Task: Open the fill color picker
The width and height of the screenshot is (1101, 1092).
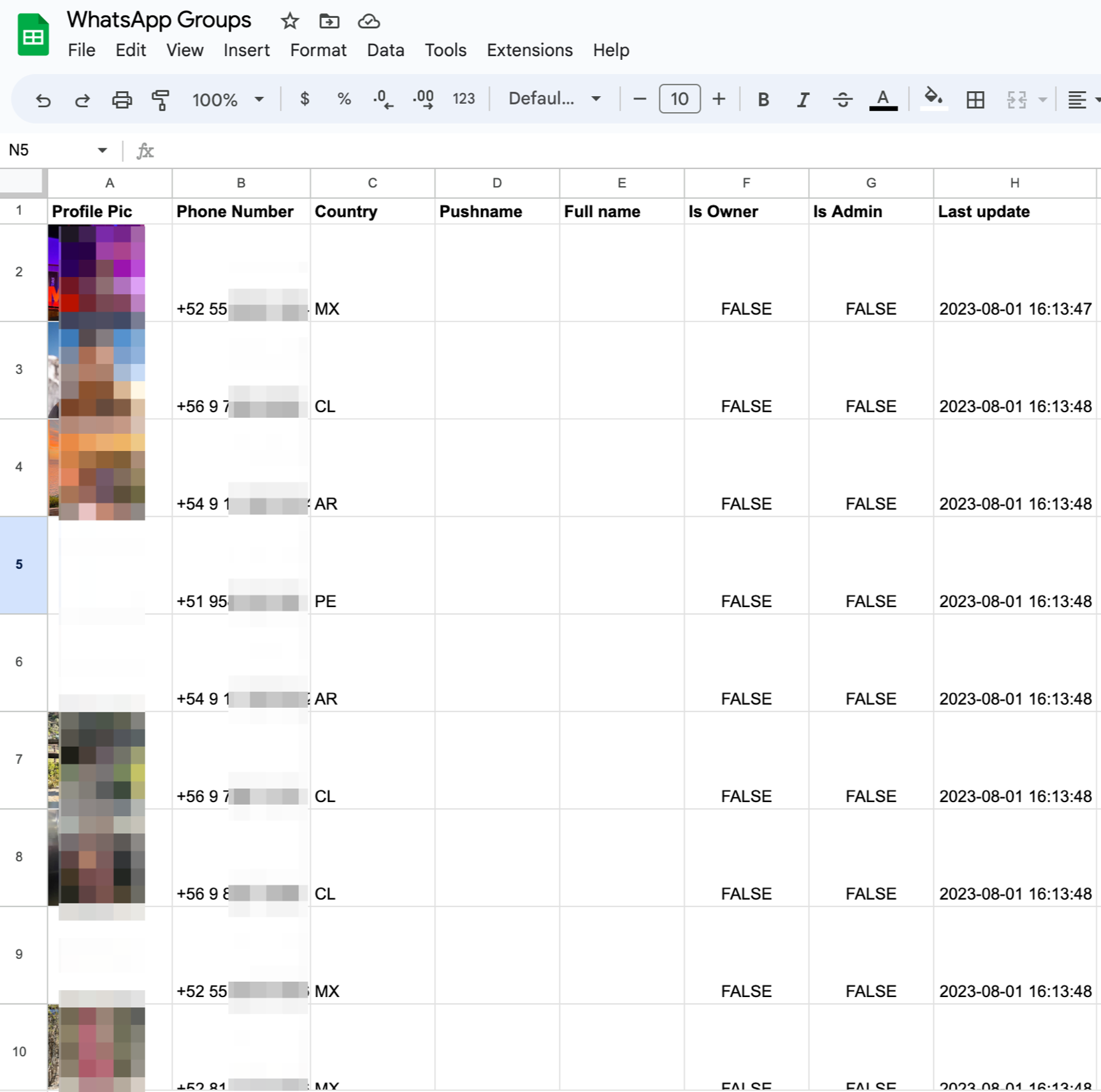Action: (x=933, y=99)
